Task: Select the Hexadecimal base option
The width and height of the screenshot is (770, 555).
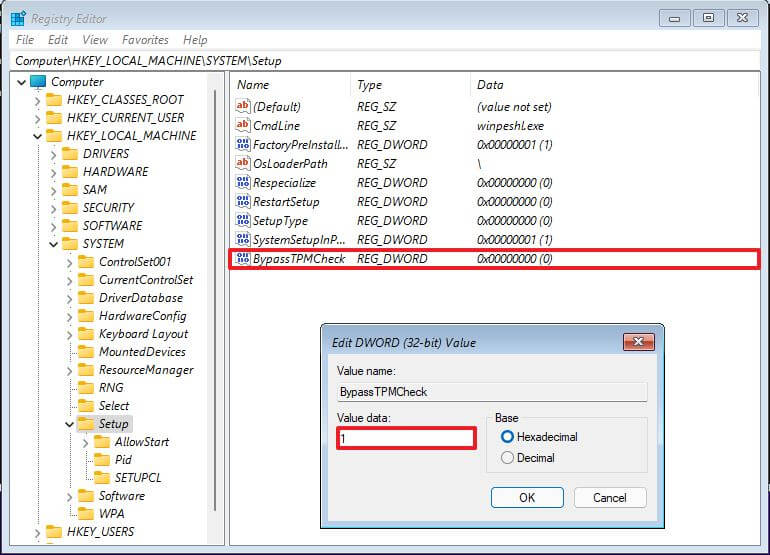Action: 539,437
